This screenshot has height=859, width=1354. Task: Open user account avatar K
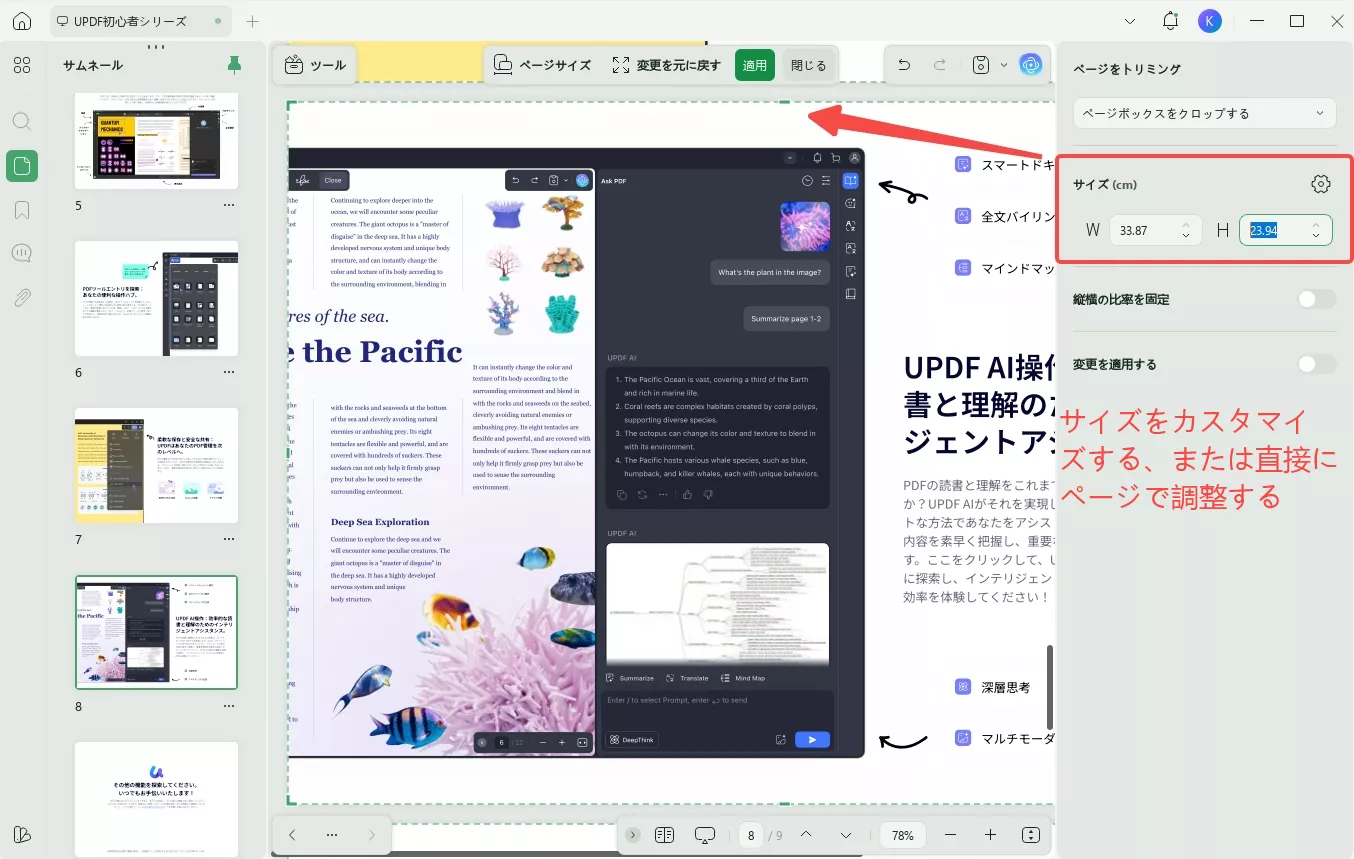(x=1210, y=21)
